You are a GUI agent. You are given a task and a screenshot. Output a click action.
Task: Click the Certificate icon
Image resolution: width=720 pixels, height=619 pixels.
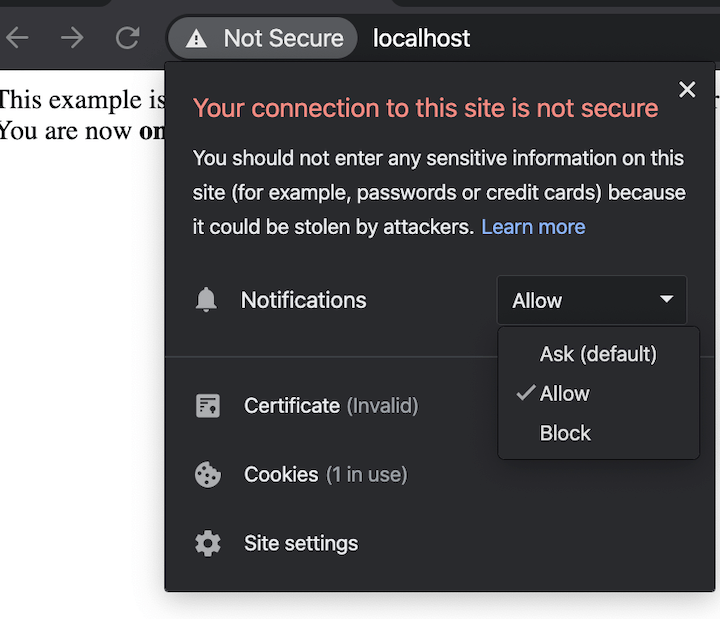point(208,406)
